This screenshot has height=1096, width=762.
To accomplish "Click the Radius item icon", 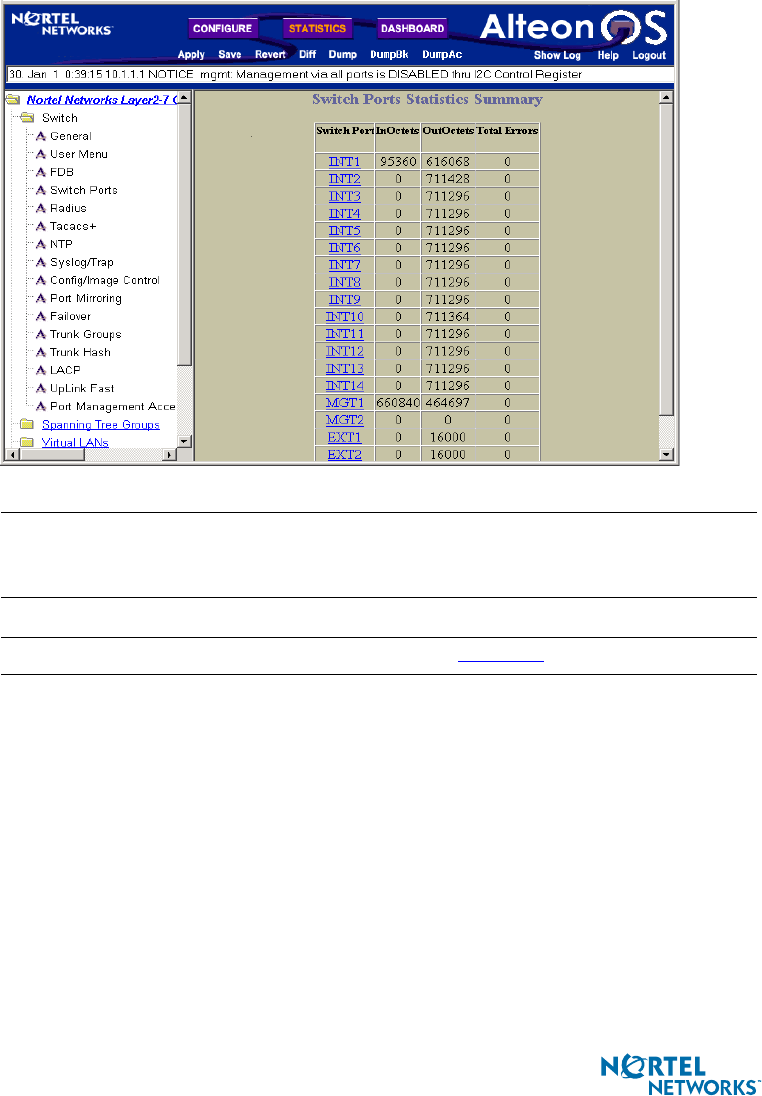I will pos(41,208).
